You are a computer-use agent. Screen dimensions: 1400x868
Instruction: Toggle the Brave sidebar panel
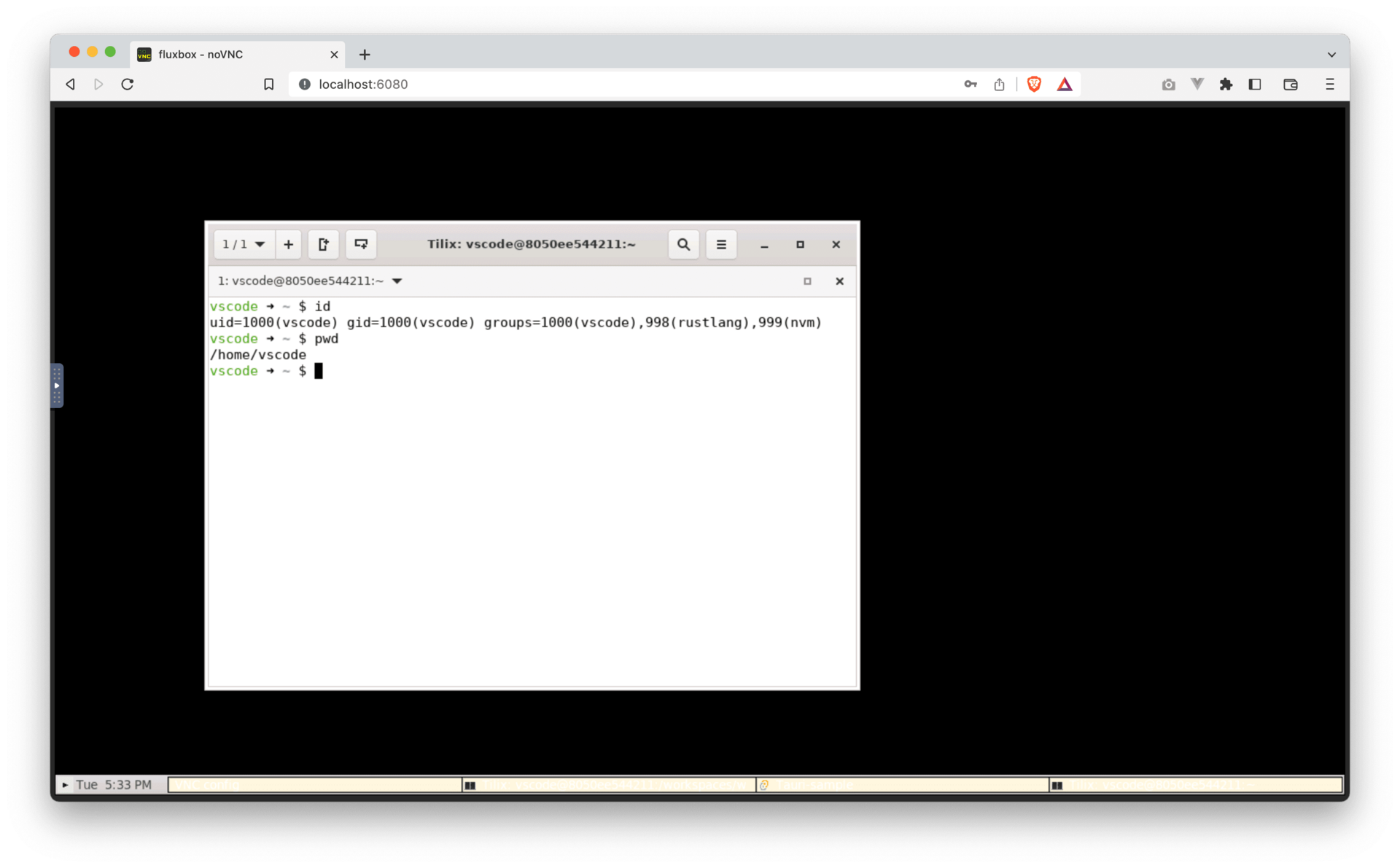coord(1255,84)
